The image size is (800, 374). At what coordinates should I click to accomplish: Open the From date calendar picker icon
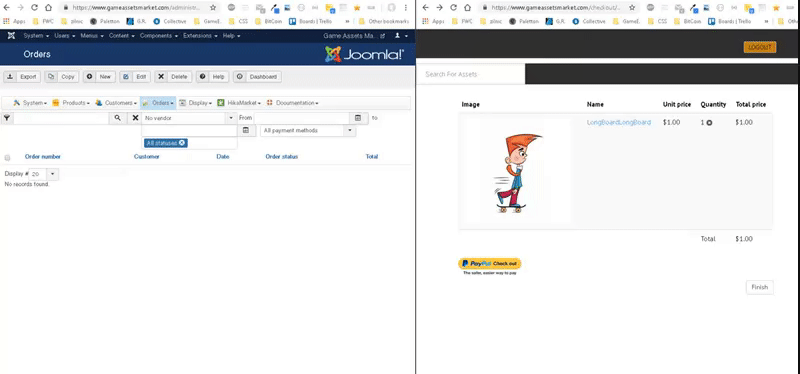pos(358,118)
